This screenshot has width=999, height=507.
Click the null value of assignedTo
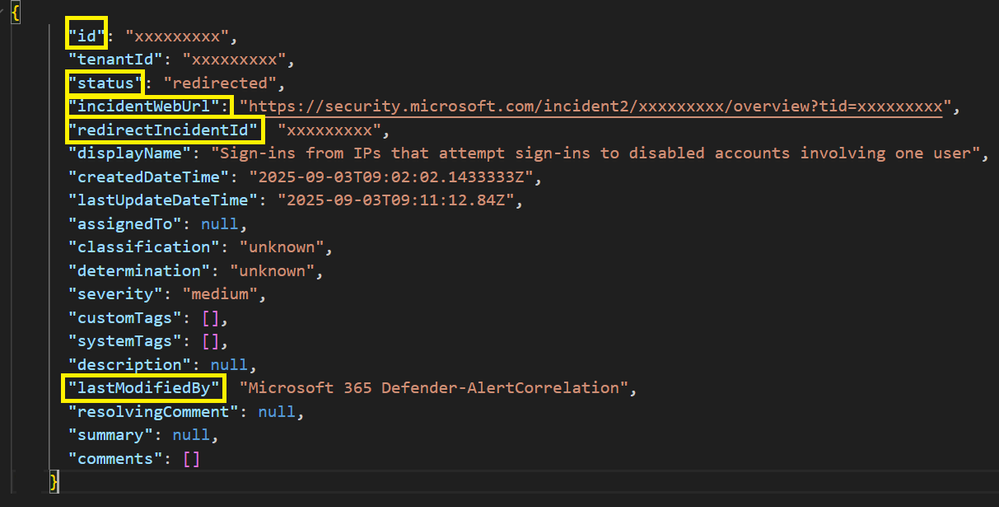220,224
